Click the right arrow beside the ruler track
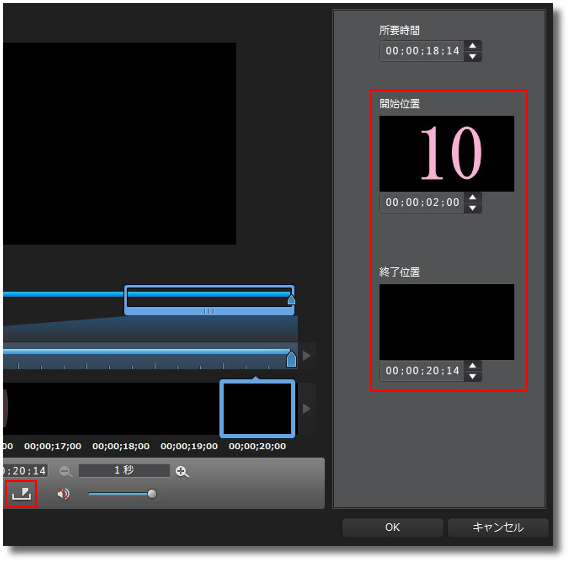Image resolution: width=570 pixels, height=563 pixels. (x=307, y=355)
